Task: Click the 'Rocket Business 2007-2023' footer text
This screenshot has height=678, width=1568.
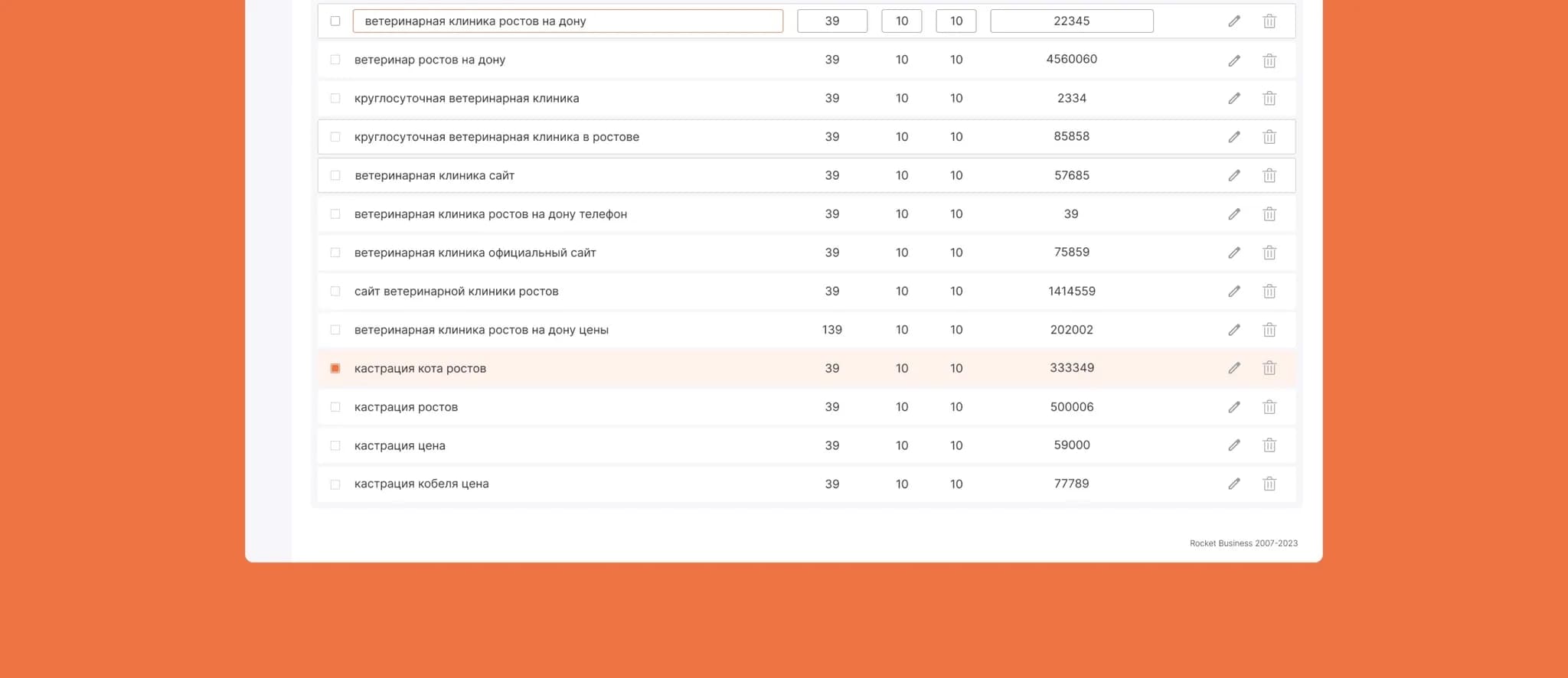Action: click(1243, 543)
